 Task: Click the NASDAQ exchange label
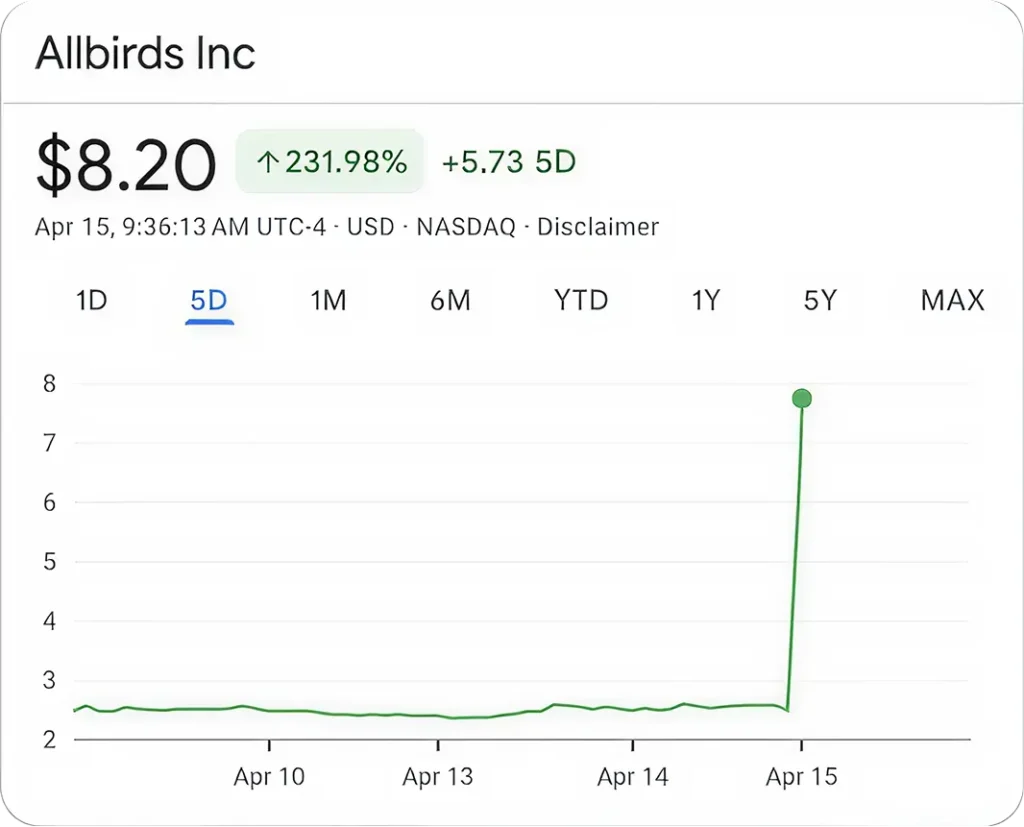(x=466, y=227)
